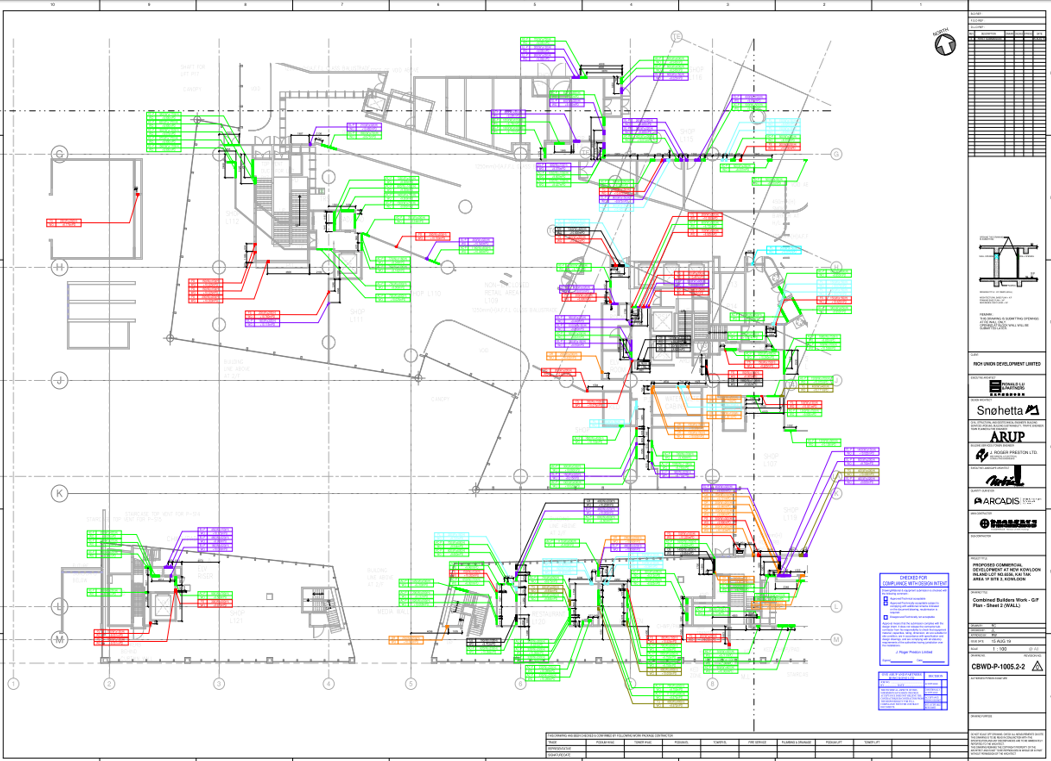
Task: Click grid bubble G on left side
Action: coord(60,155)
